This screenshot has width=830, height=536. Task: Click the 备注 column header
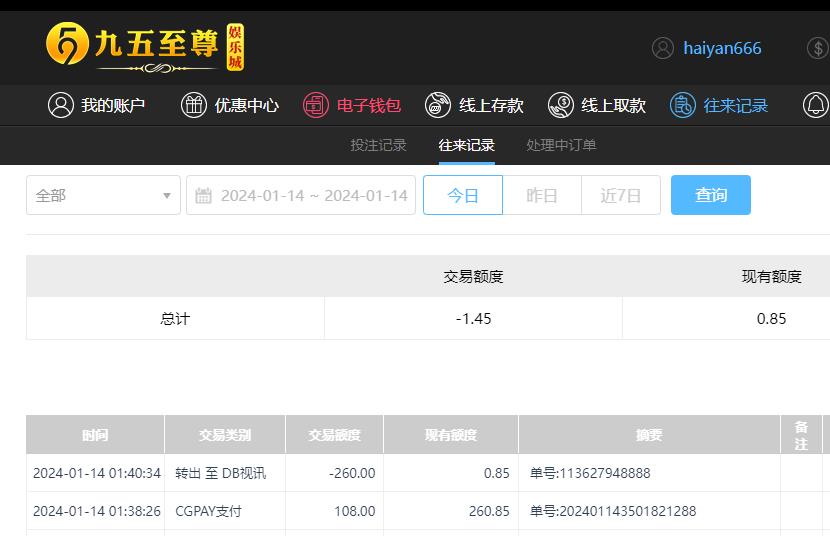click(x=801, y=435)
